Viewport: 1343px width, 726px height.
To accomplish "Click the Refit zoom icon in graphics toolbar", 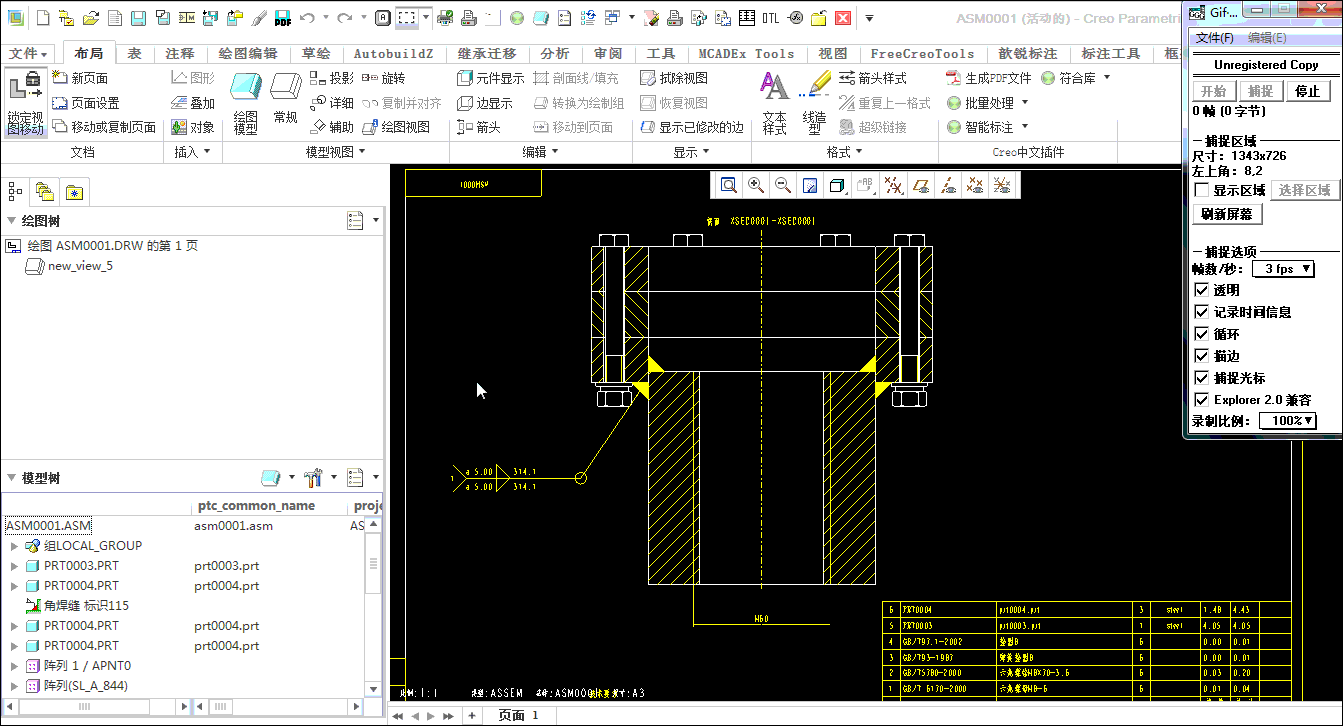I will pyautogui.click(x=729, y=185).
